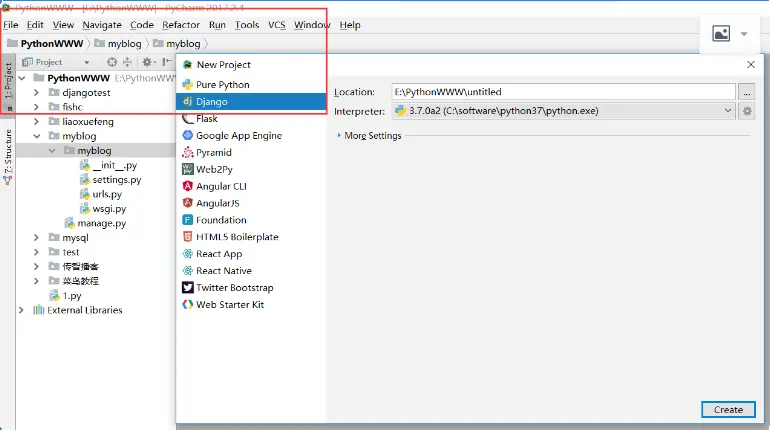The width and height of the screenshot is (770, 430).
Task: Click the hide Project panel icon
Action: tap(166, 62)
